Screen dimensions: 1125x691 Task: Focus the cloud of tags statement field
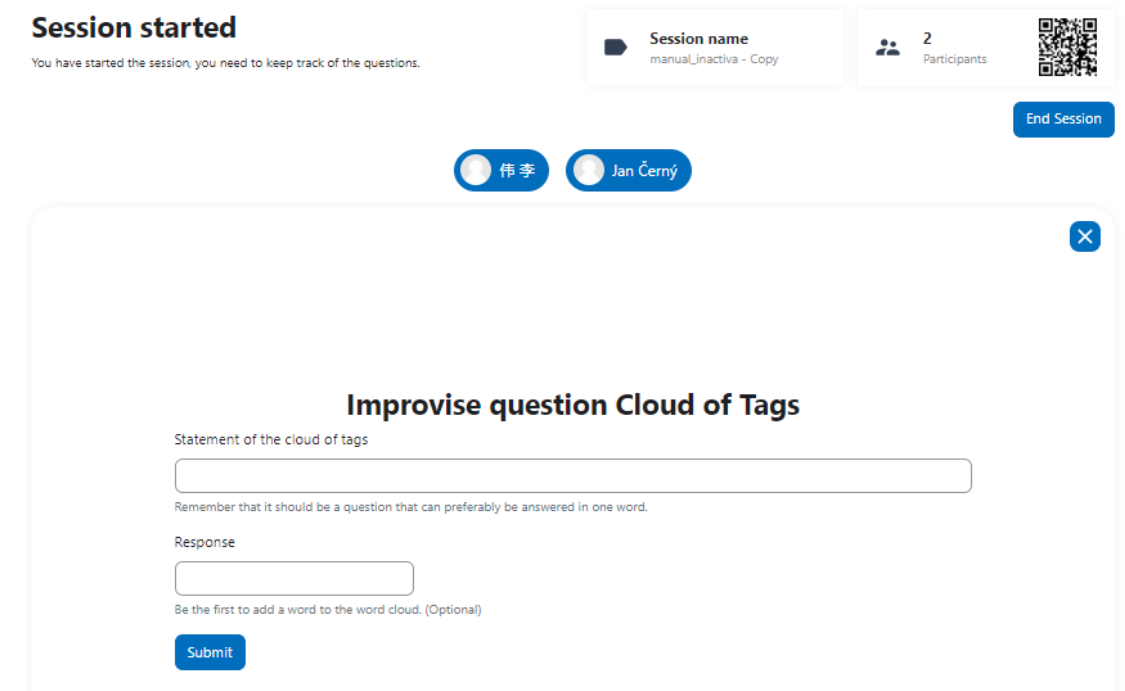point(573,476)
